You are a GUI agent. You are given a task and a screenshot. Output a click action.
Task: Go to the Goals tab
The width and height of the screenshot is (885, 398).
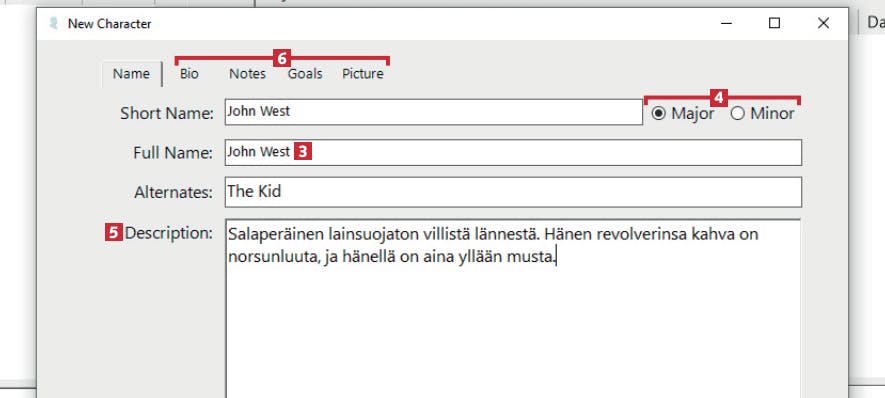(305, 74)
